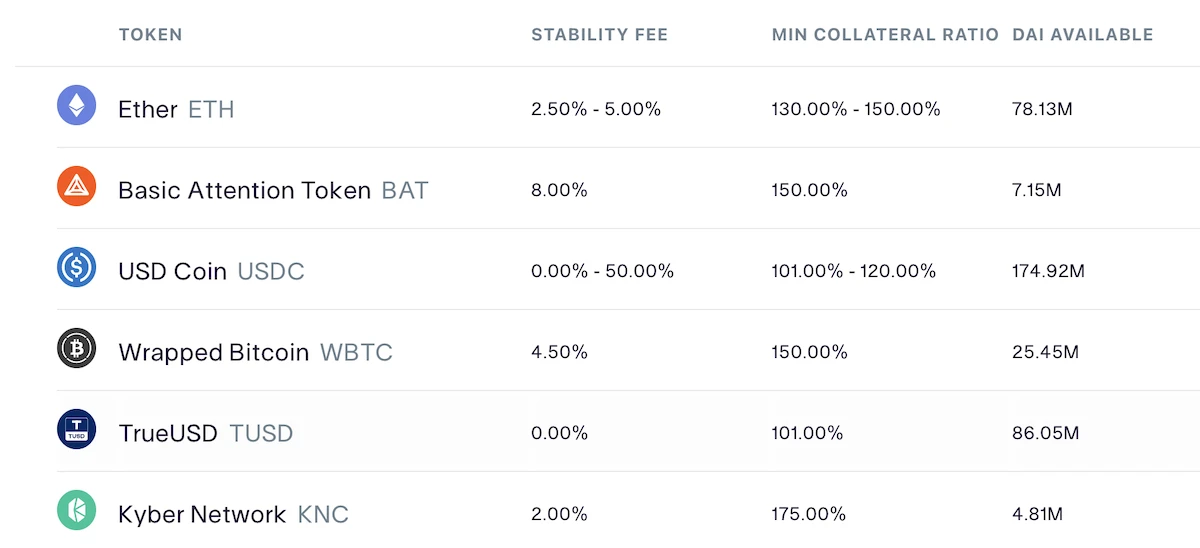This screenshot has width=1200, height=548.
Task: Select the USD Coin USDC name
Action: coord(211,271)
